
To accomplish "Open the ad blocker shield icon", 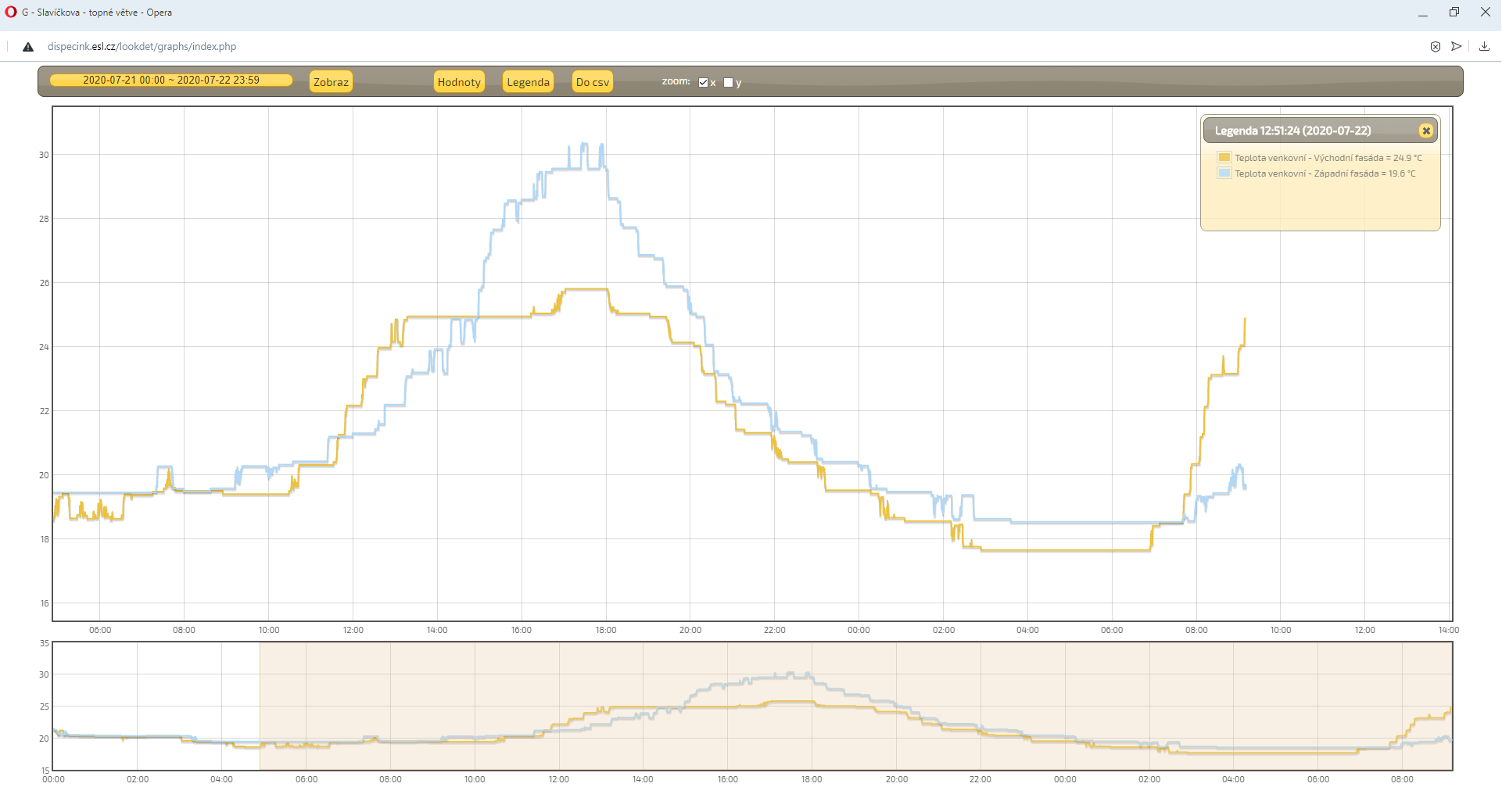I will click(1436, 47).
